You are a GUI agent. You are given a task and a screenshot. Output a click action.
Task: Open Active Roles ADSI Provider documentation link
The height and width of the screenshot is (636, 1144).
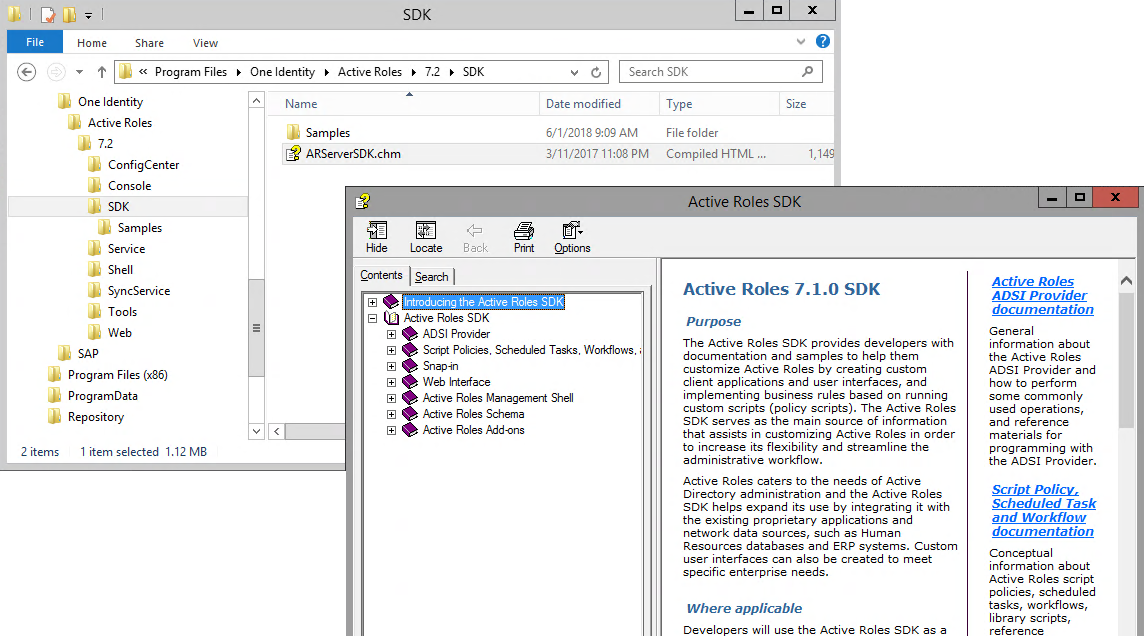[1042, 296]
